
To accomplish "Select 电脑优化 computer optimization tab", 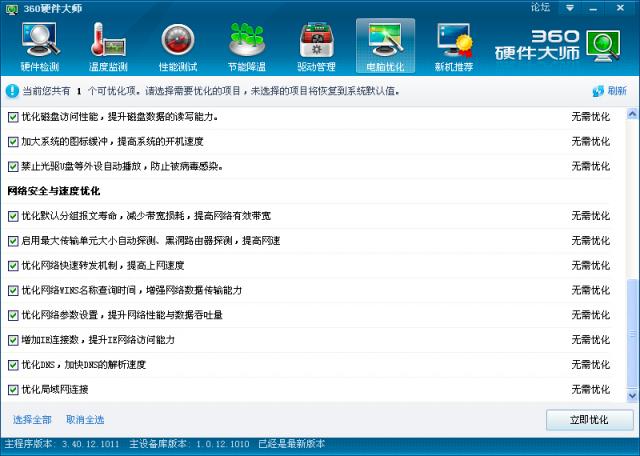I will click(x=385, y=46).
